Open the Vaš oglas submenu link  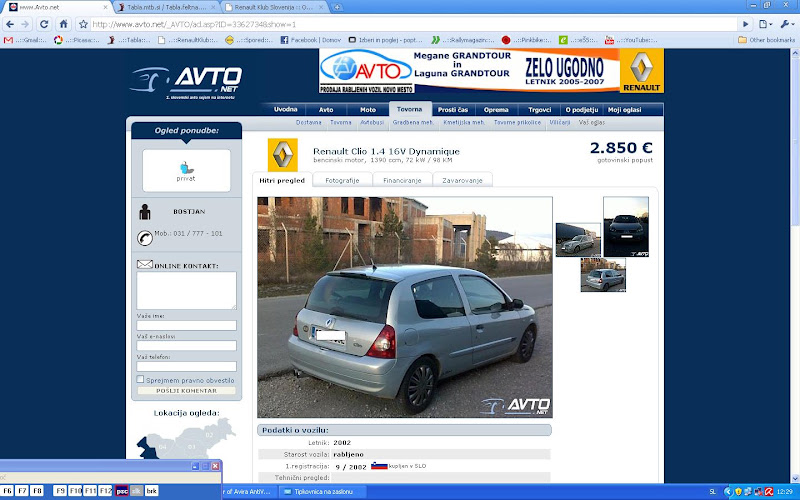click(x=592, y=122)
